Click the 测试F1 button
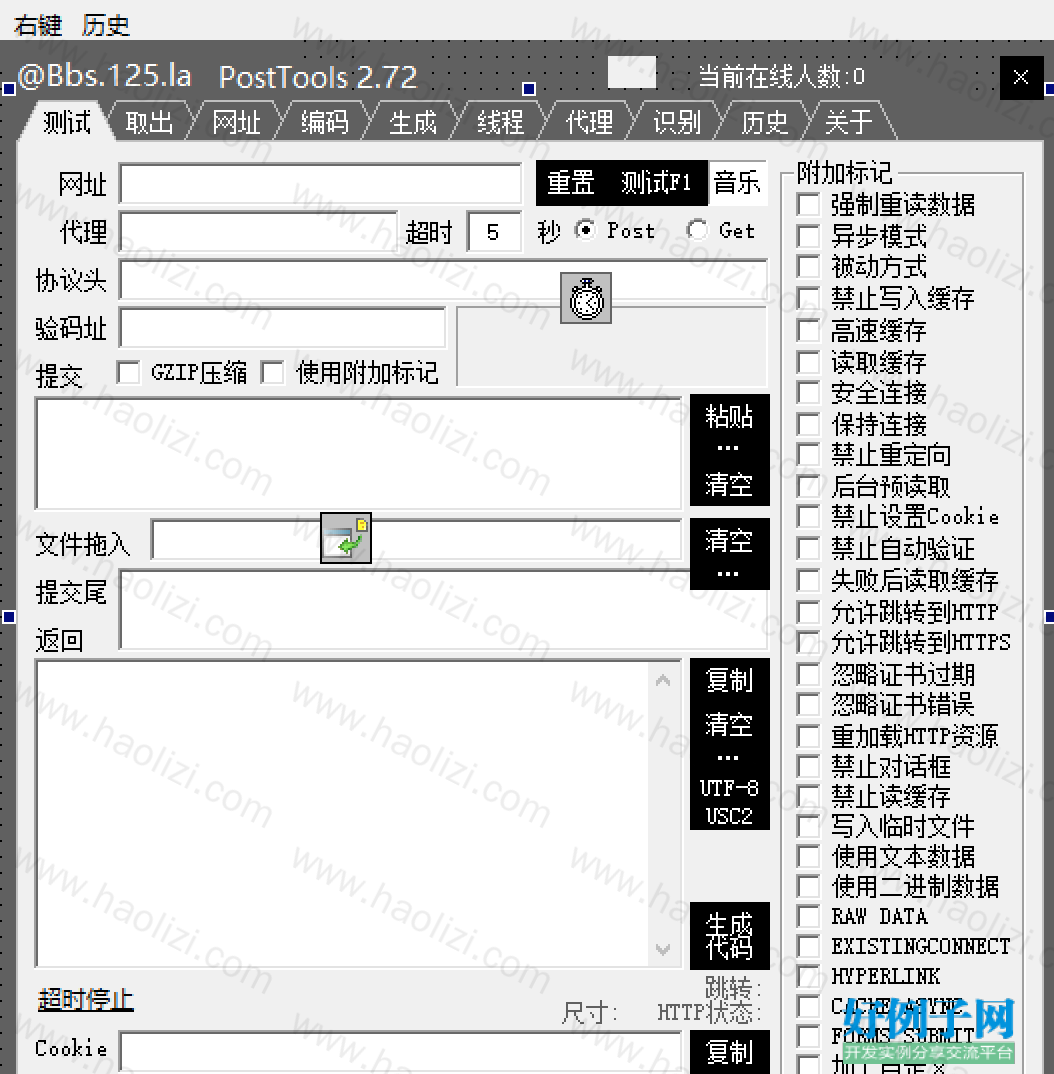 (656, 183)
